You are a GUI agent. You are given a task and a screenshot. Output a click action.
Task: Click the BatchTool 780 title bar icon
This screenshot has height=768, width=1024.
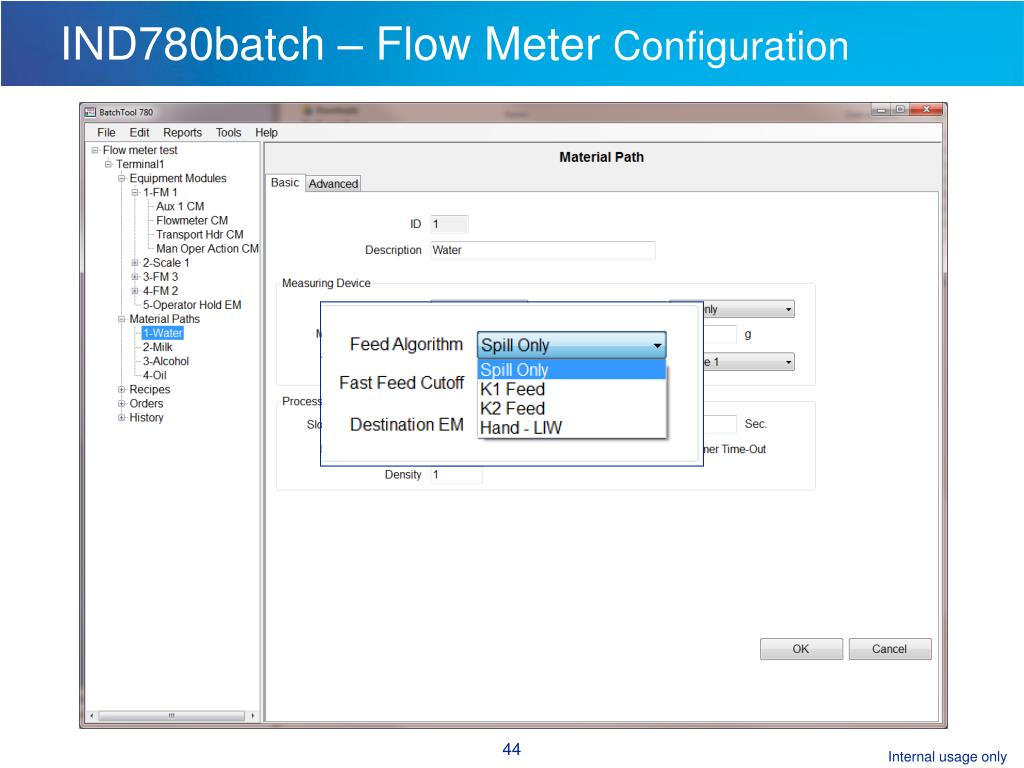(90, 112)
